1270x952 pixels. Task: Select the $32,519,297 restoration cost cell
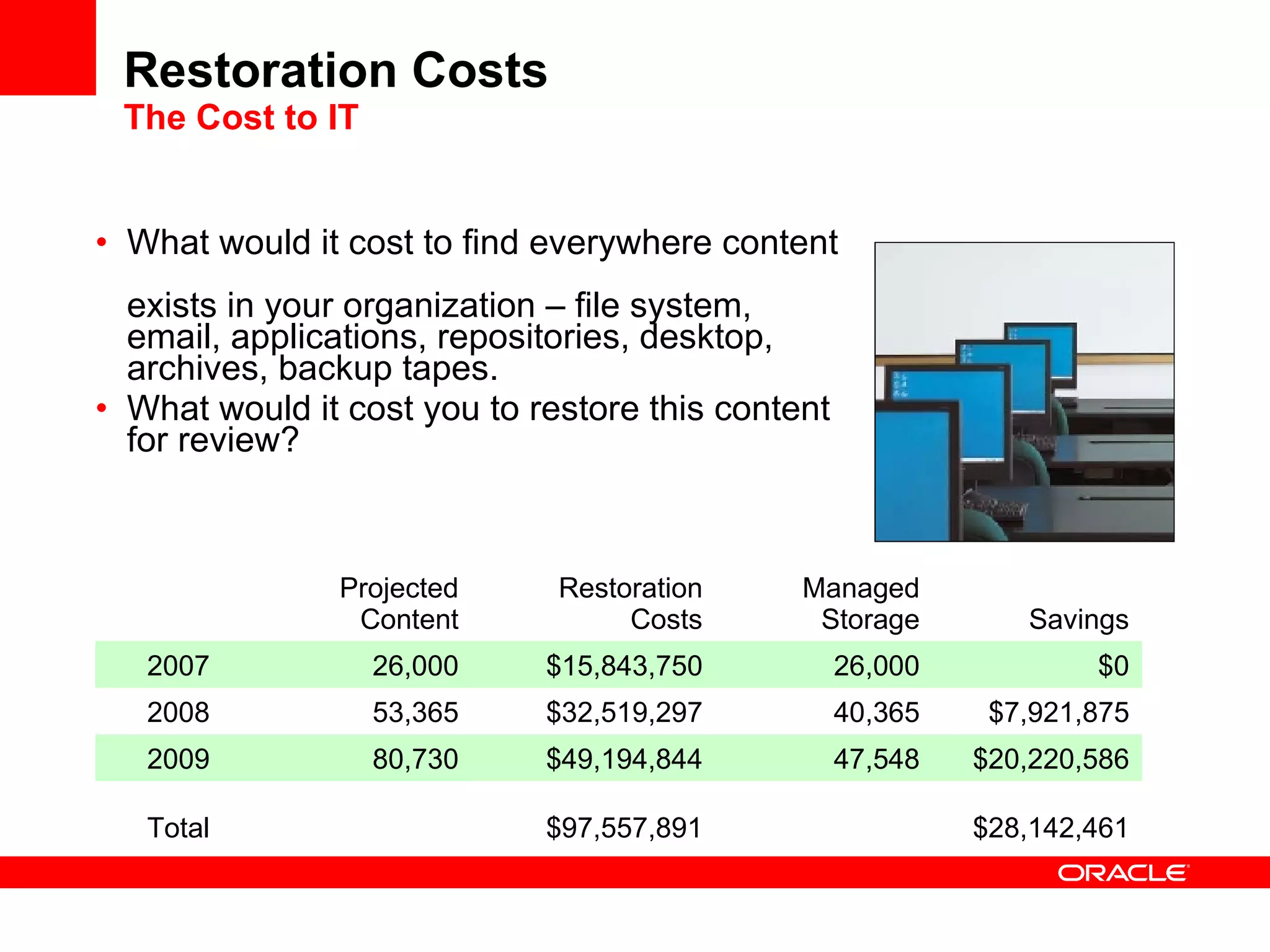click(624, 712)
